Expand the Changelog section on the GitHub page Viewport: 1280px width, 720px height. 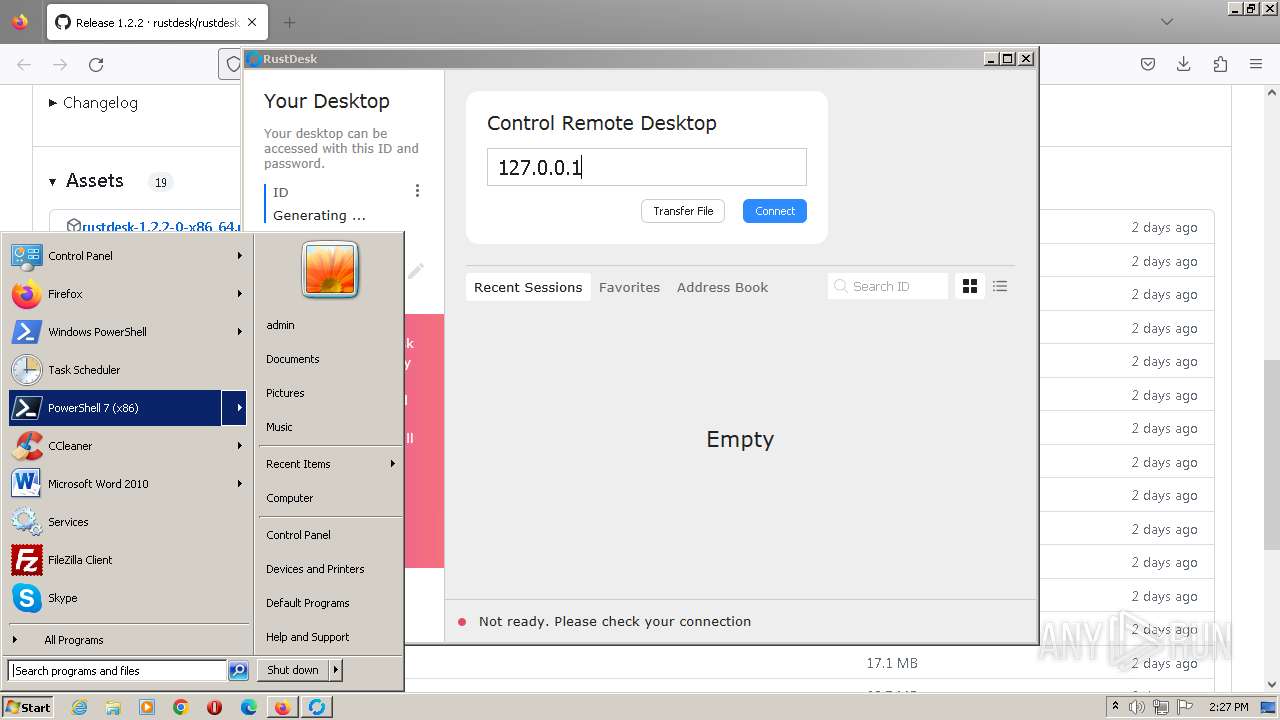[x=93, y=103]
